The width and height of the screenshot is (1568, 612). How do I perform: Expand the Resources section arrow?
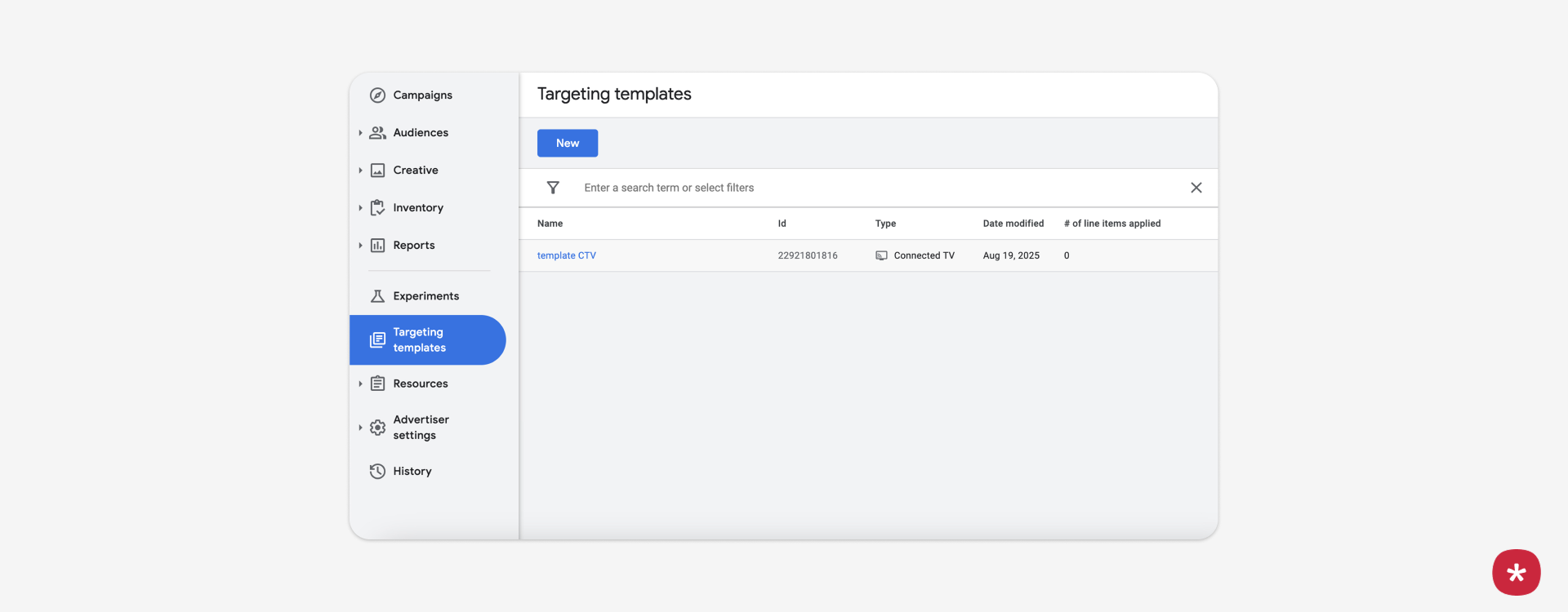360,384
